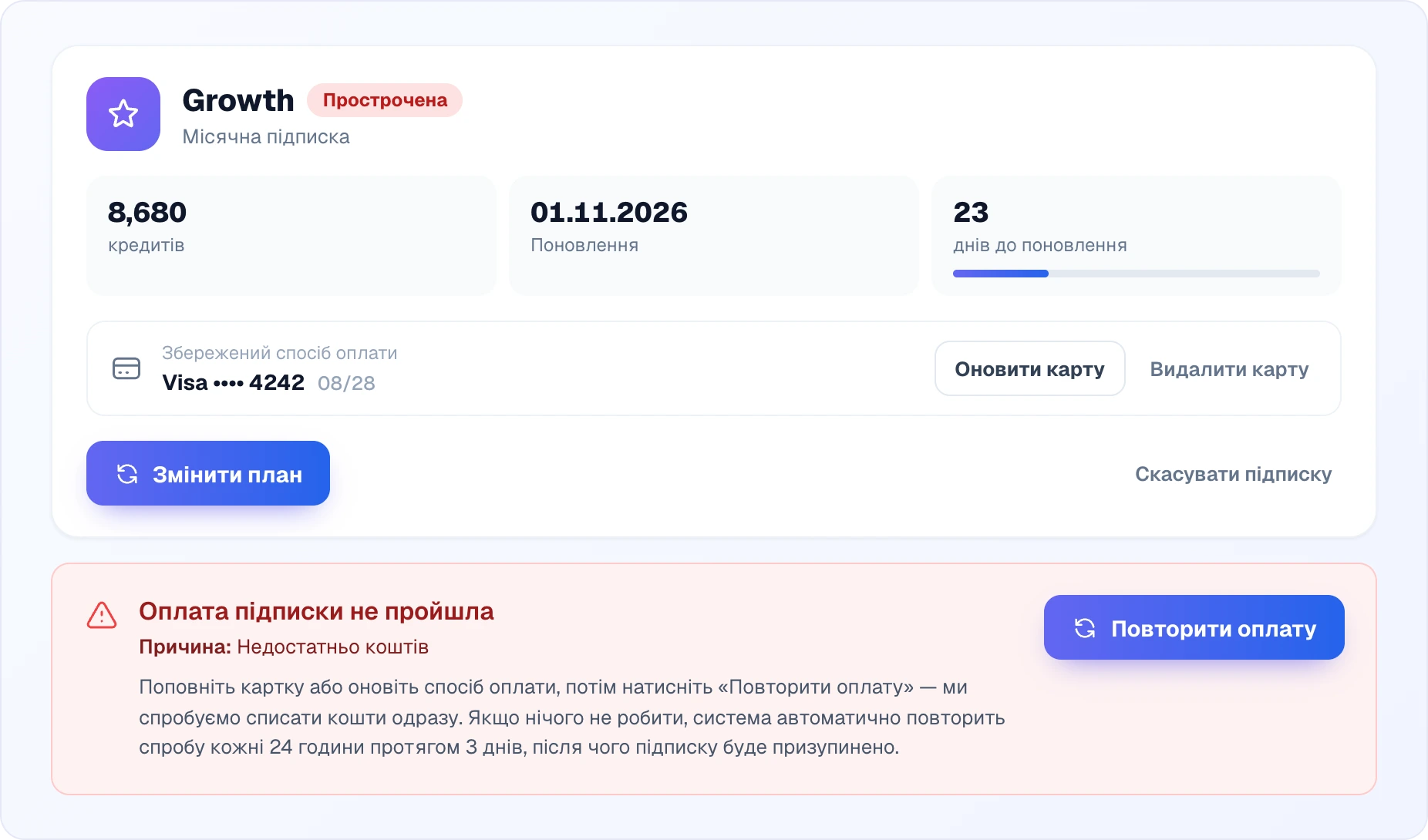Click the «Прострочена» status badge
The height and width of the screenshot is (840, 1428).
click(385, 100)
